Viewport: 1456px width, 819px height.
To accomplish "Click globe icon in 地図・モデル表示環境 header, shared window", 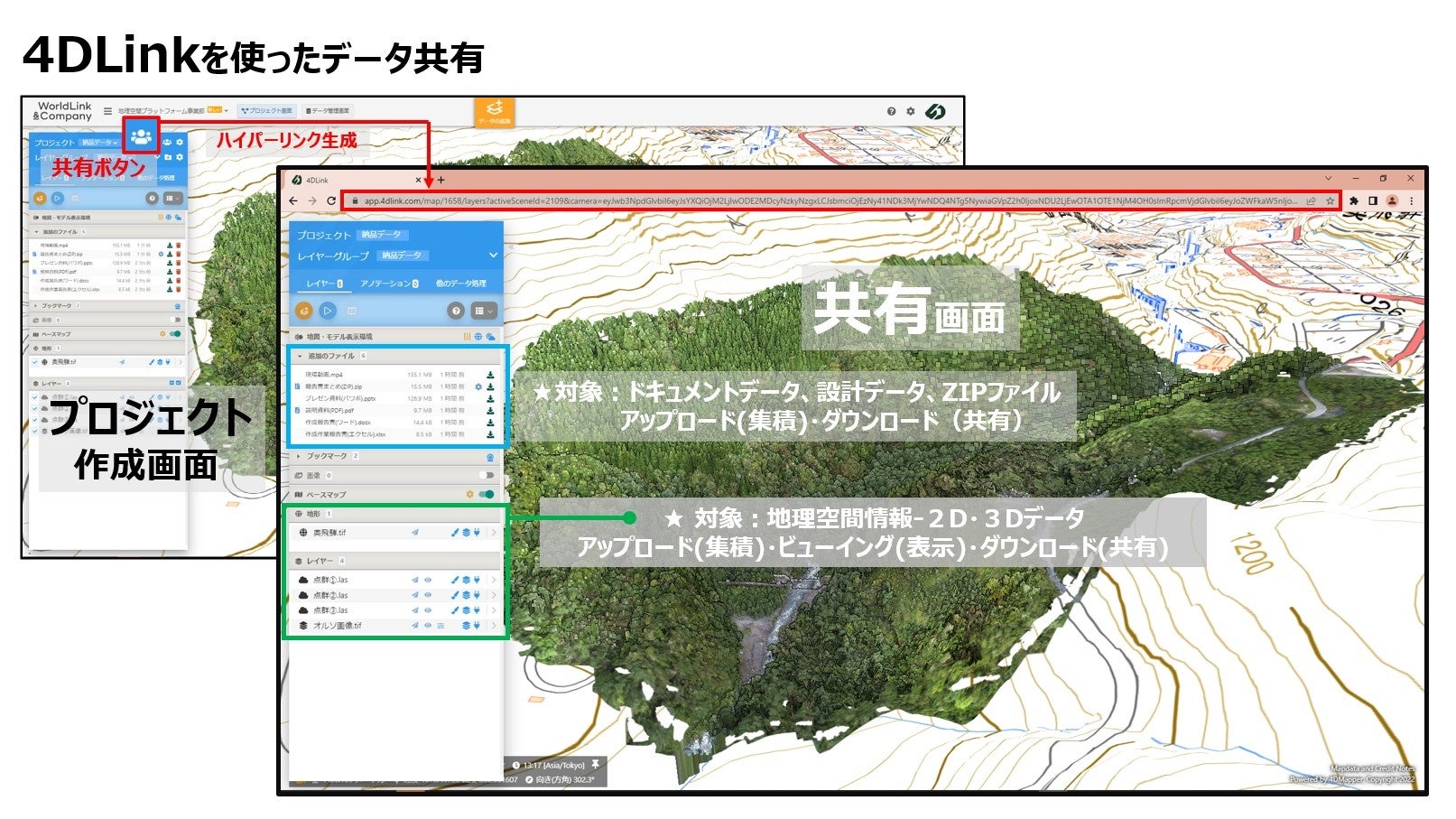I will click(x=478, y=337).
